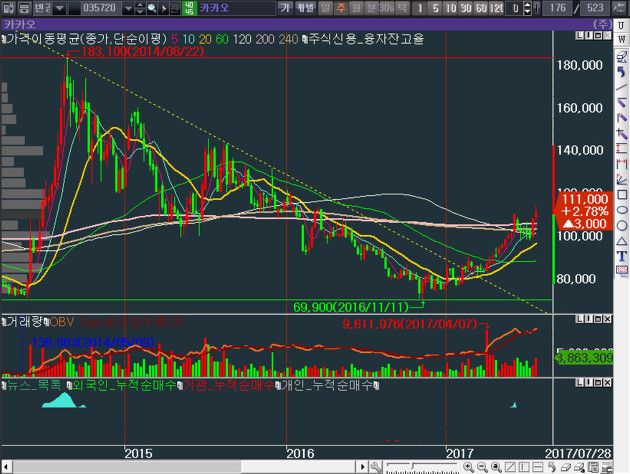Select the 10 interval button
This screenshot has width=630, height=474.
click(x=451, y=8)
